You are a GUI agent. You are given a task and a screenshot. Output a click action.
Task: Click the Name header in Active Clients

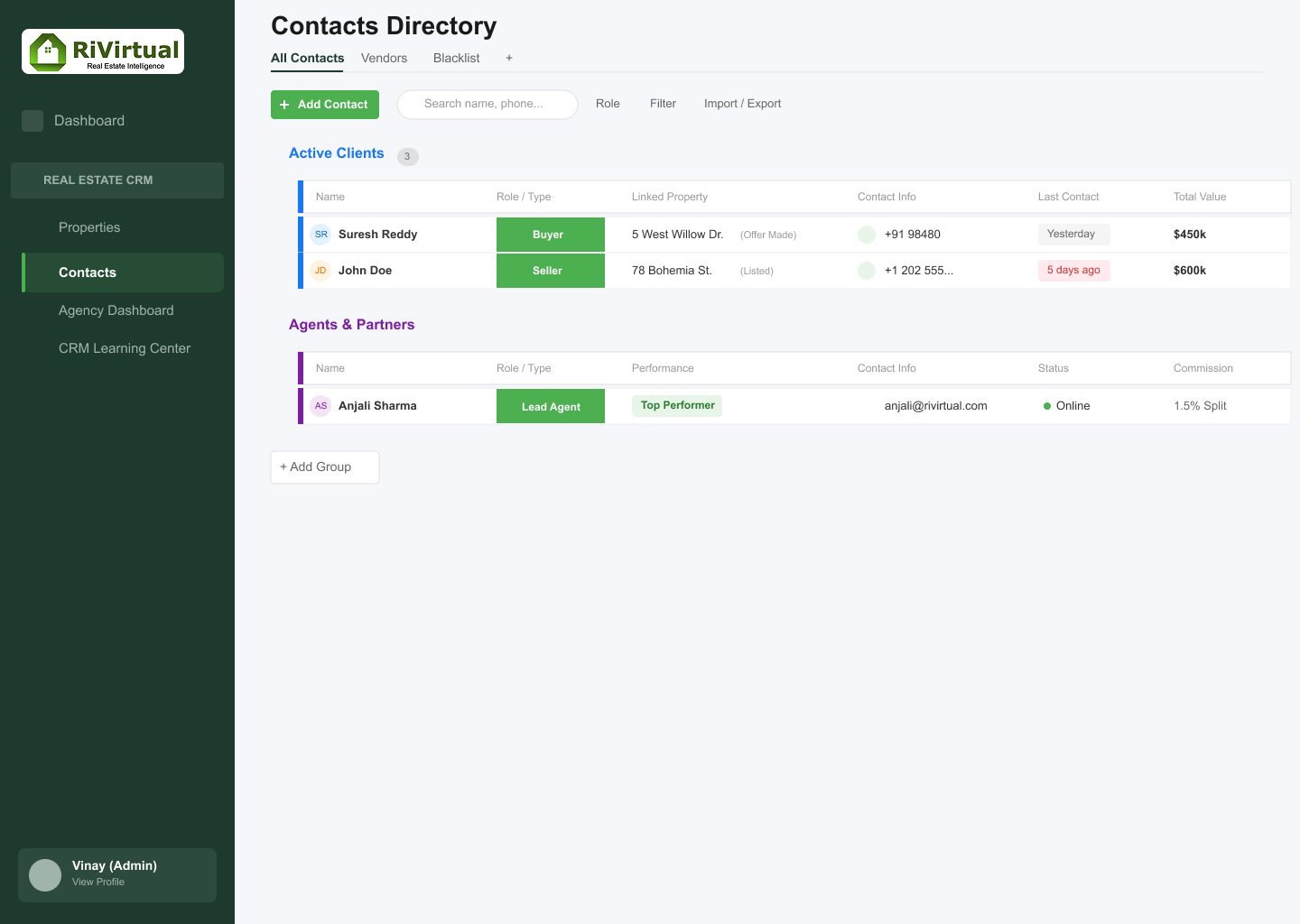coord(330,197)
